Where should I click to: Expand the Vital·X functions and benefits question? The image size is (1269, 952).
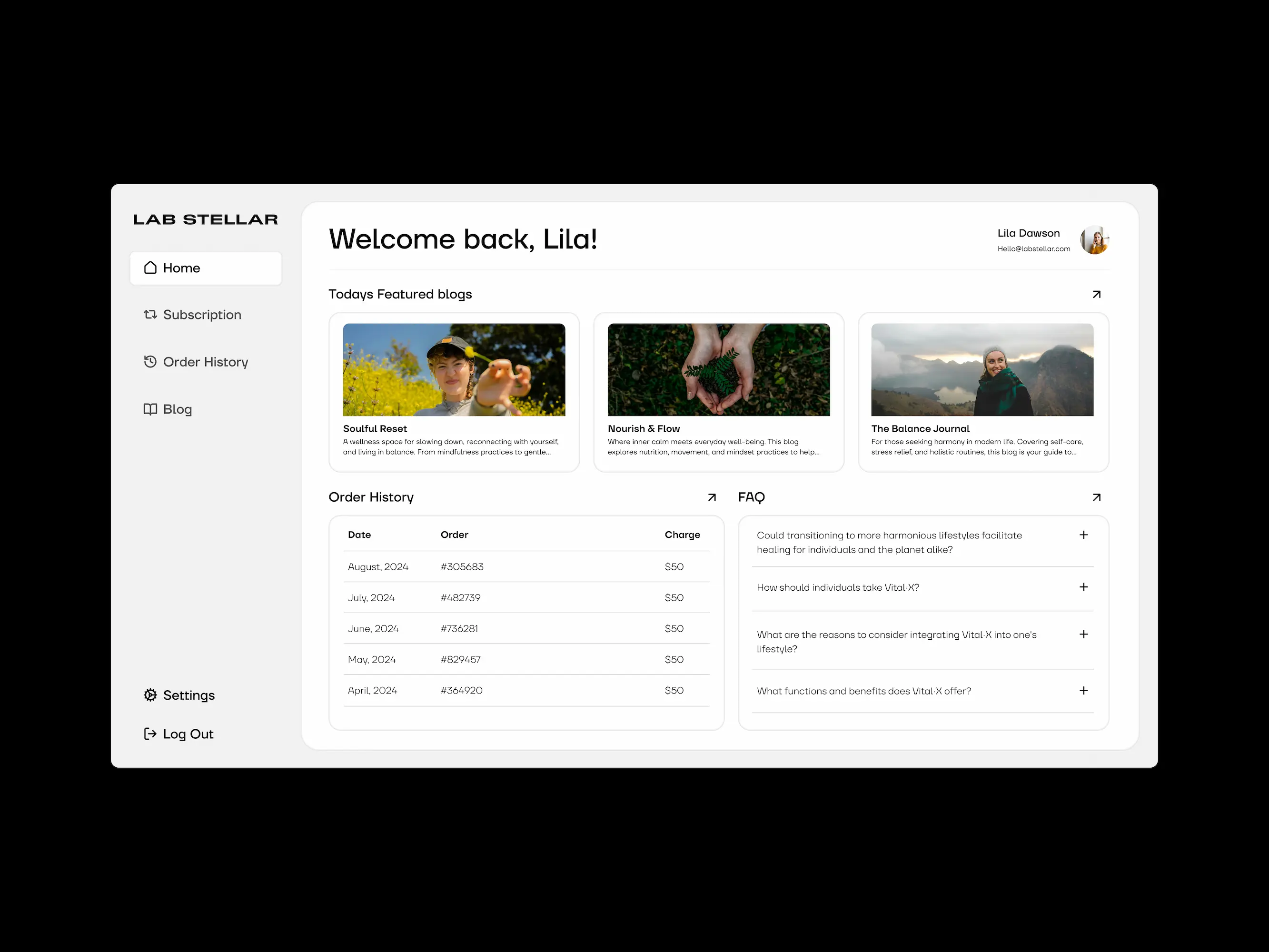tap(1083, 691)
